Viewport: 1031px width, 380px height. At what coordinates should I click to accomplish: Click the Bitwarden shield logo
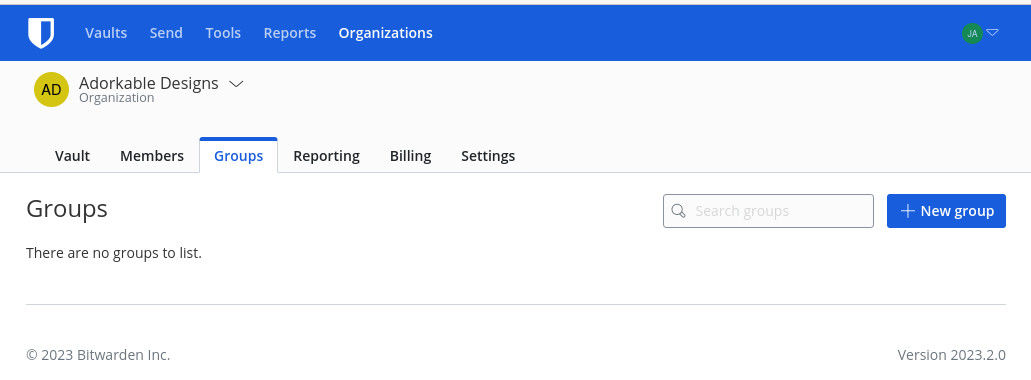click(x=41, y=33)
